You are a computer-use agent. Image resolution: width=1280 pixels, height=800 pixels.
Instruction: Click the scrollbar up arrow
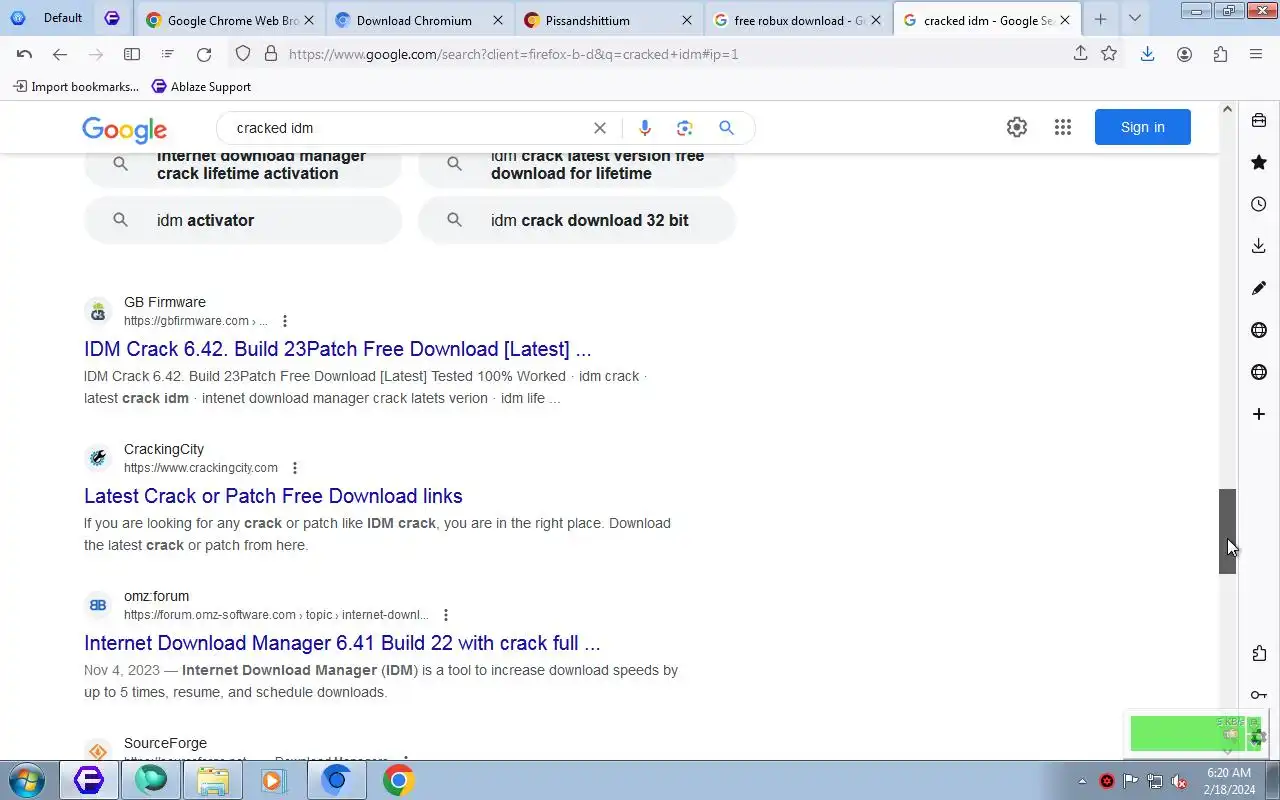(1228, 110)
